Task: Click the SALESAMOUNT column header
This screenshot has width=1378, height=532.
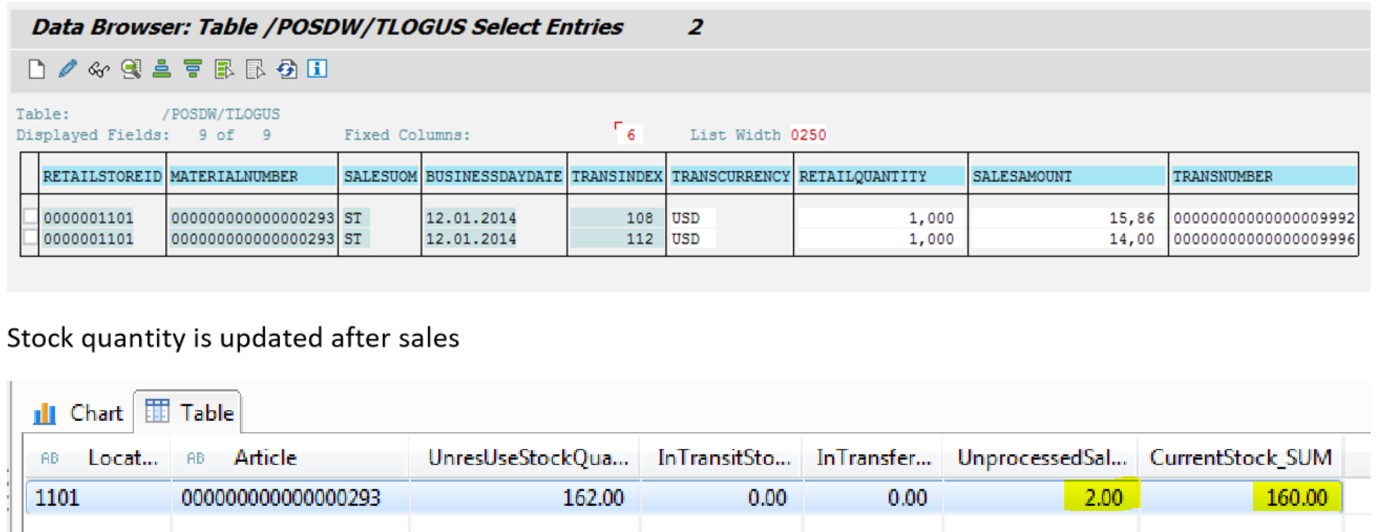Action: (1067, 176)
